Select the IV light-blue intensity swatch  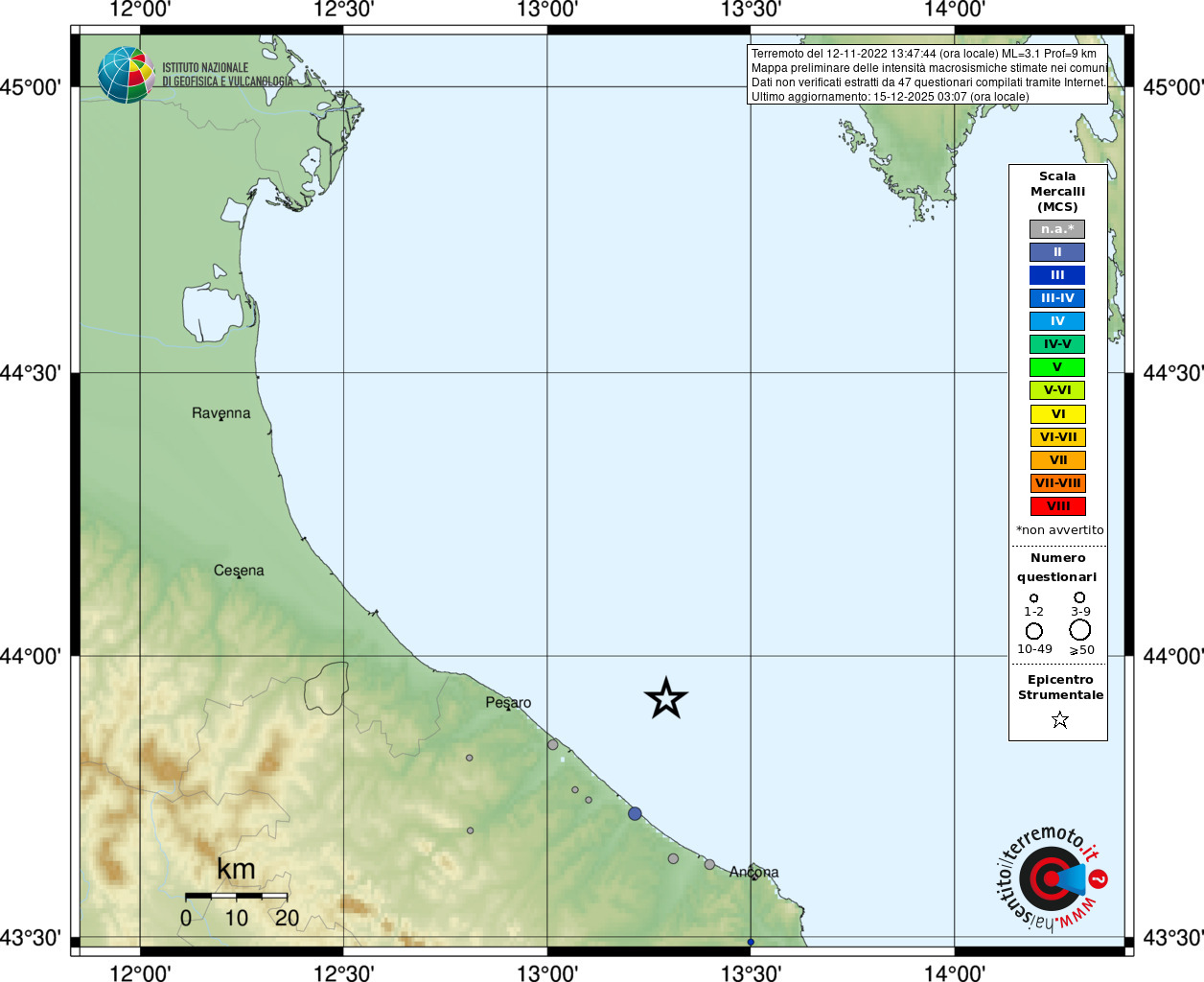(x=1057, y=321)
